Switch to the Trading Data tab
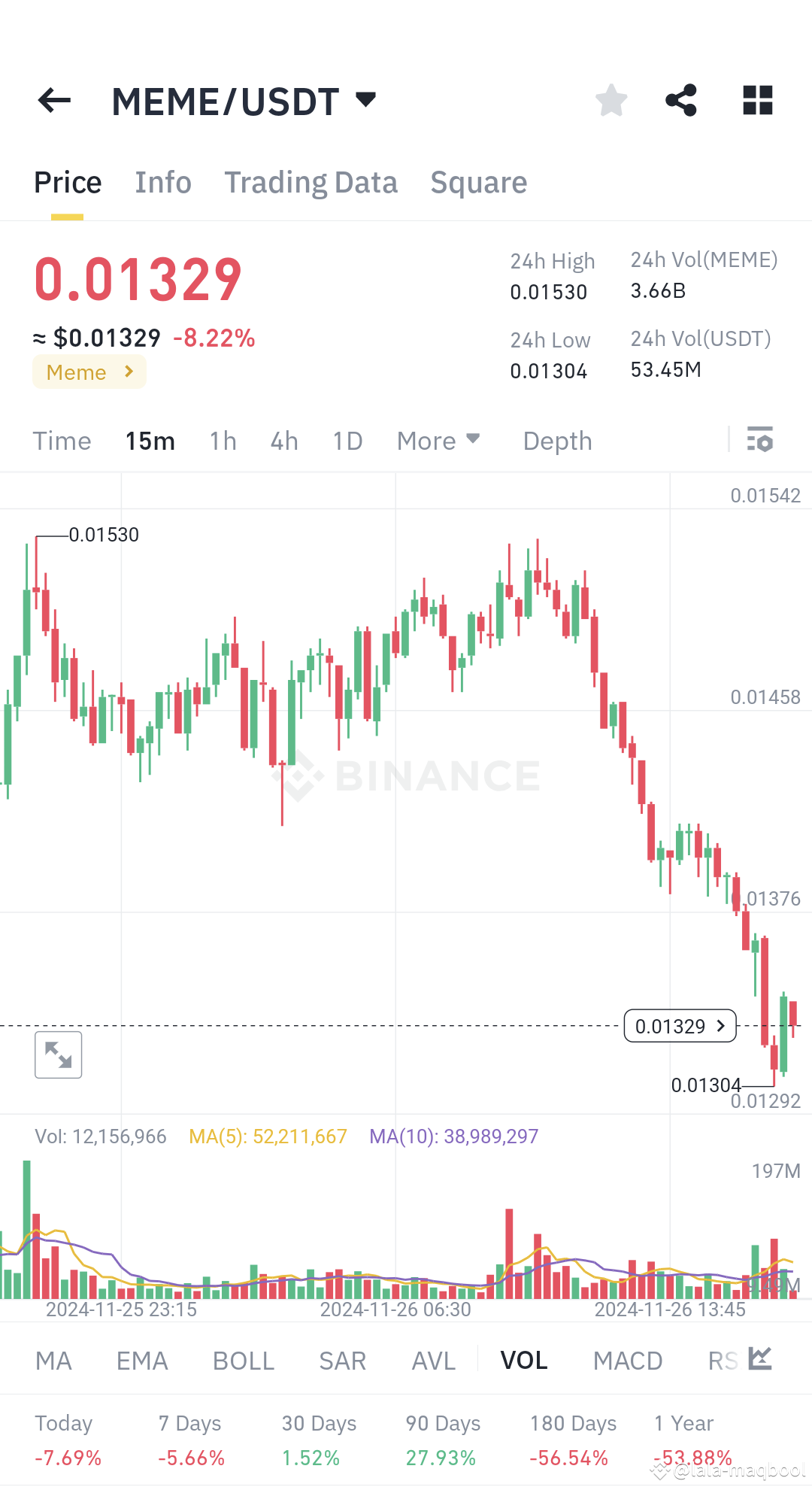 coord(311,181)
